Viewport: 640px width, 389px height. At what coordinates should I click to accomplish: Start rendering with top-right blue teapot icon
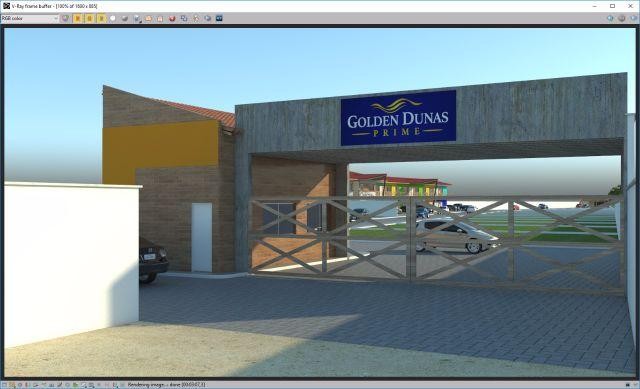[x=610, y=18]
